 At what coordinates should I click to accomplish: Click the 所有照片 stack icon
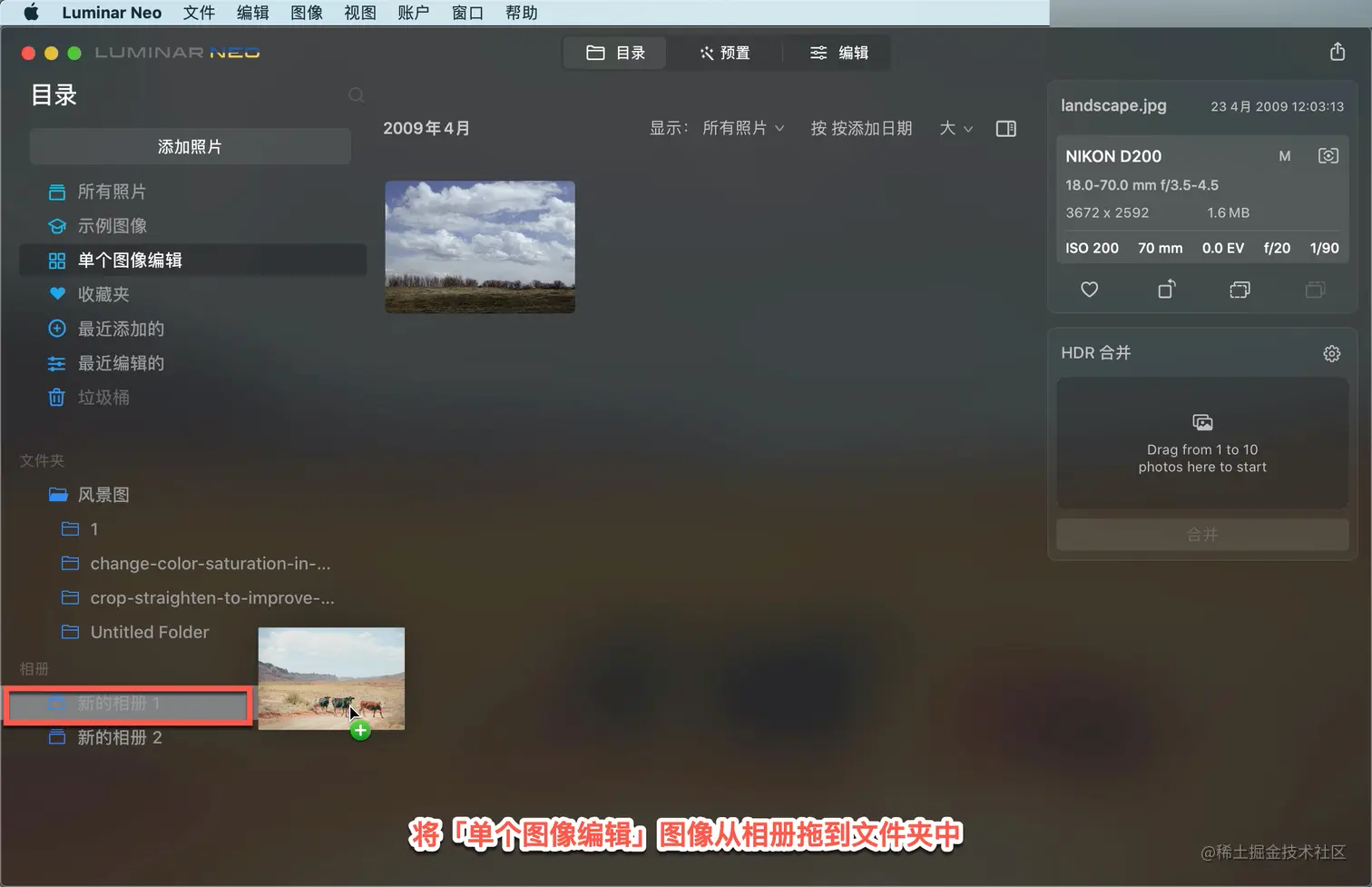56,192
